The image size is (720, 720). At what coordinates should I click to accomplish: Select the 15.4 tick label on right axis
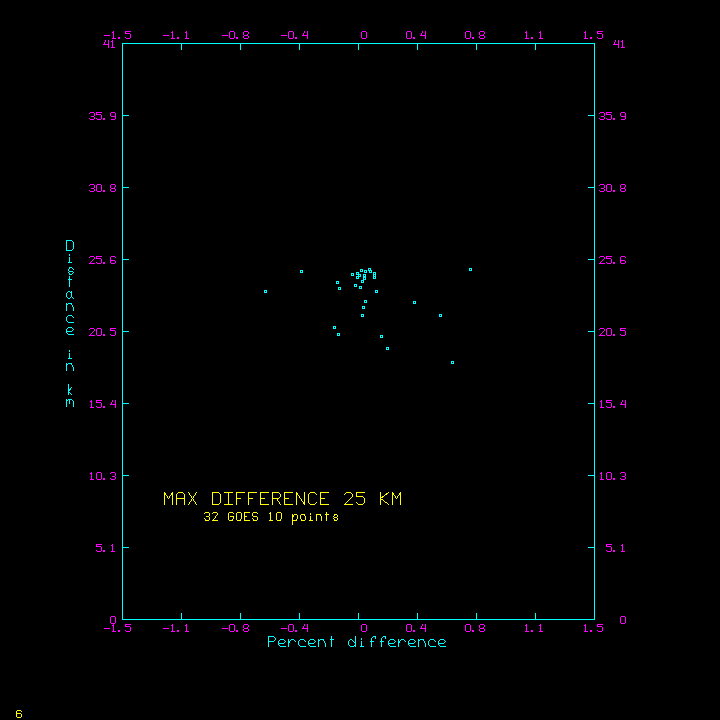click(612, 404)
